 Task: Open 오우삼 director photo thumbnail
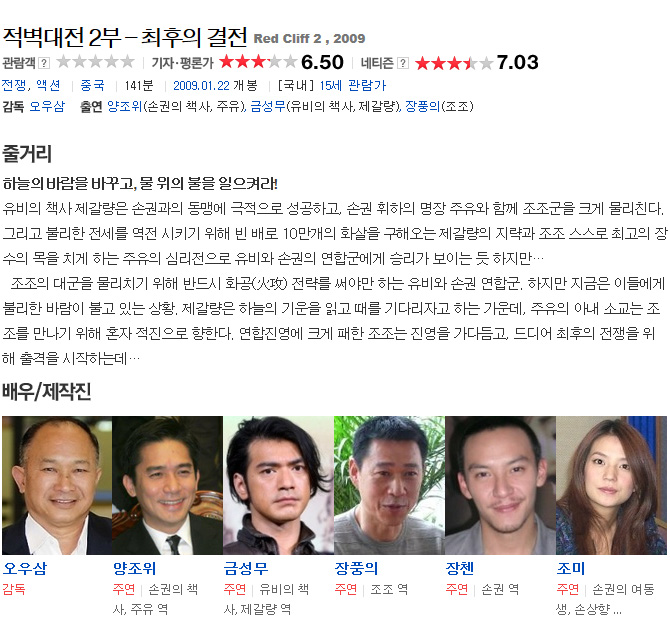click(57, 485)
